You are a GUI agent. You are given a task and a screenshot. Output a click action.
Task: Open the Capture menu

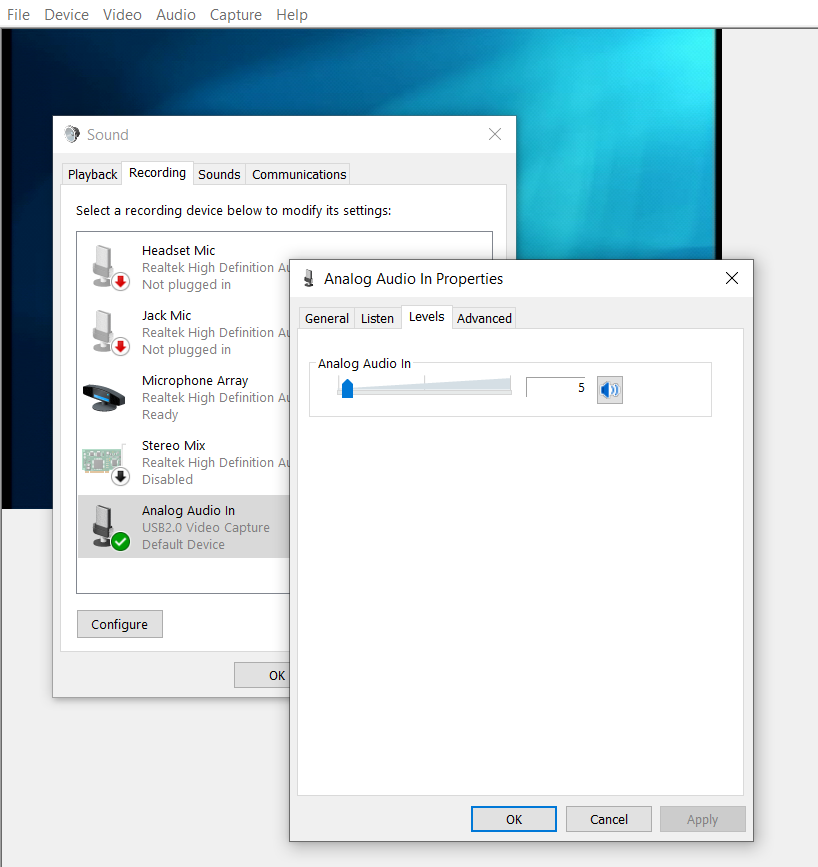pos(236,15)
